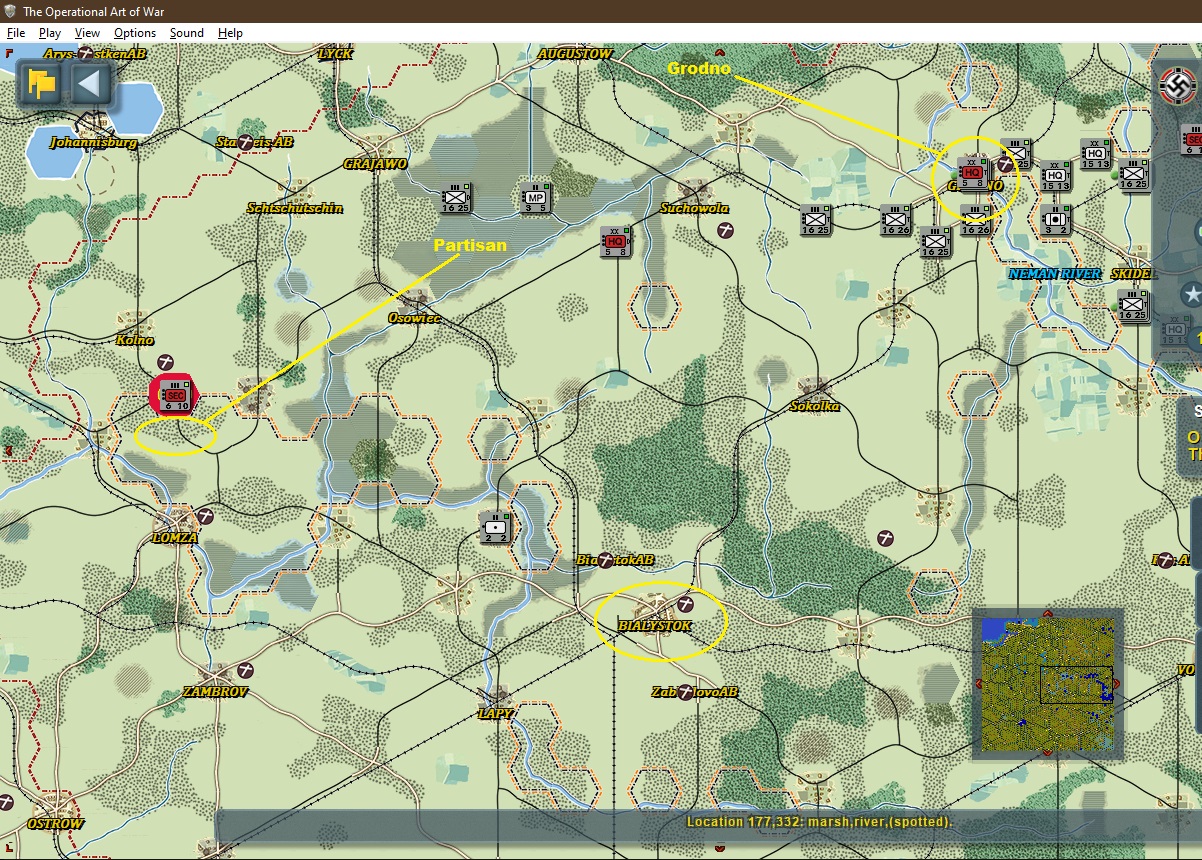Select the red SEC unit 6 10 near Kolno

(176, 395)
